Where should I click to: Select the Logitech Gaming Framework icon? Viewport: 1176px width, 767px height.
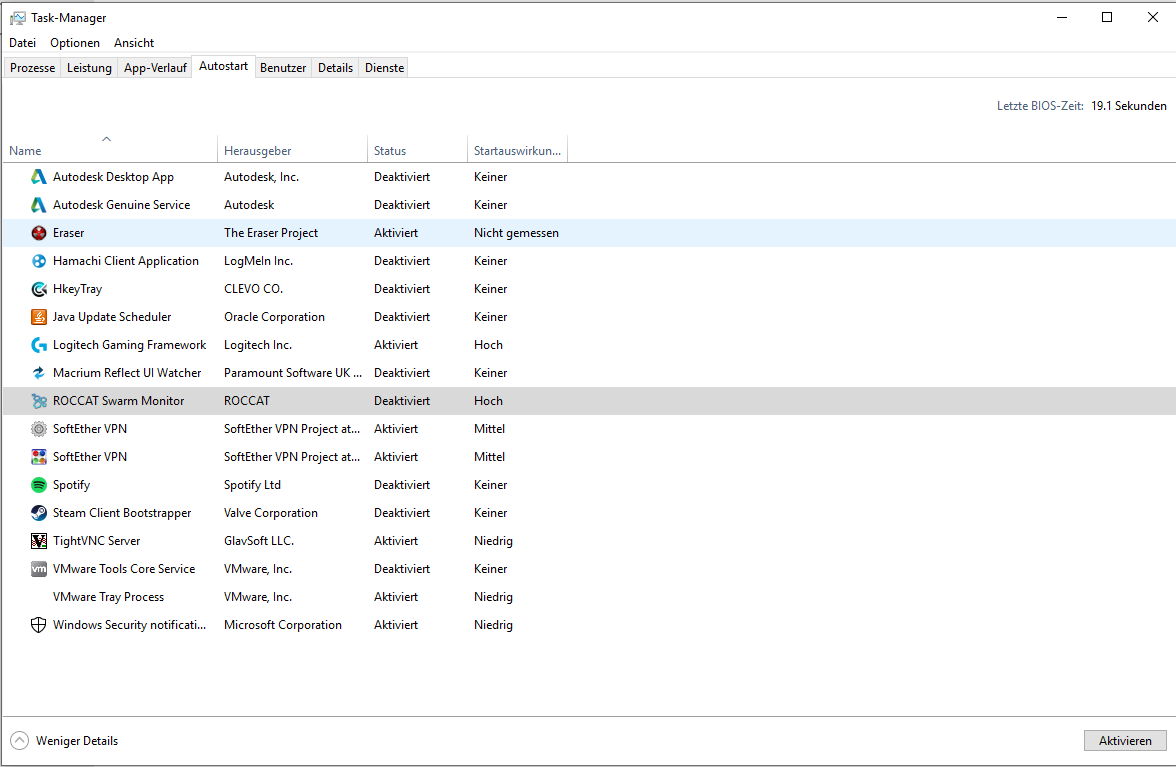(39, 345)
